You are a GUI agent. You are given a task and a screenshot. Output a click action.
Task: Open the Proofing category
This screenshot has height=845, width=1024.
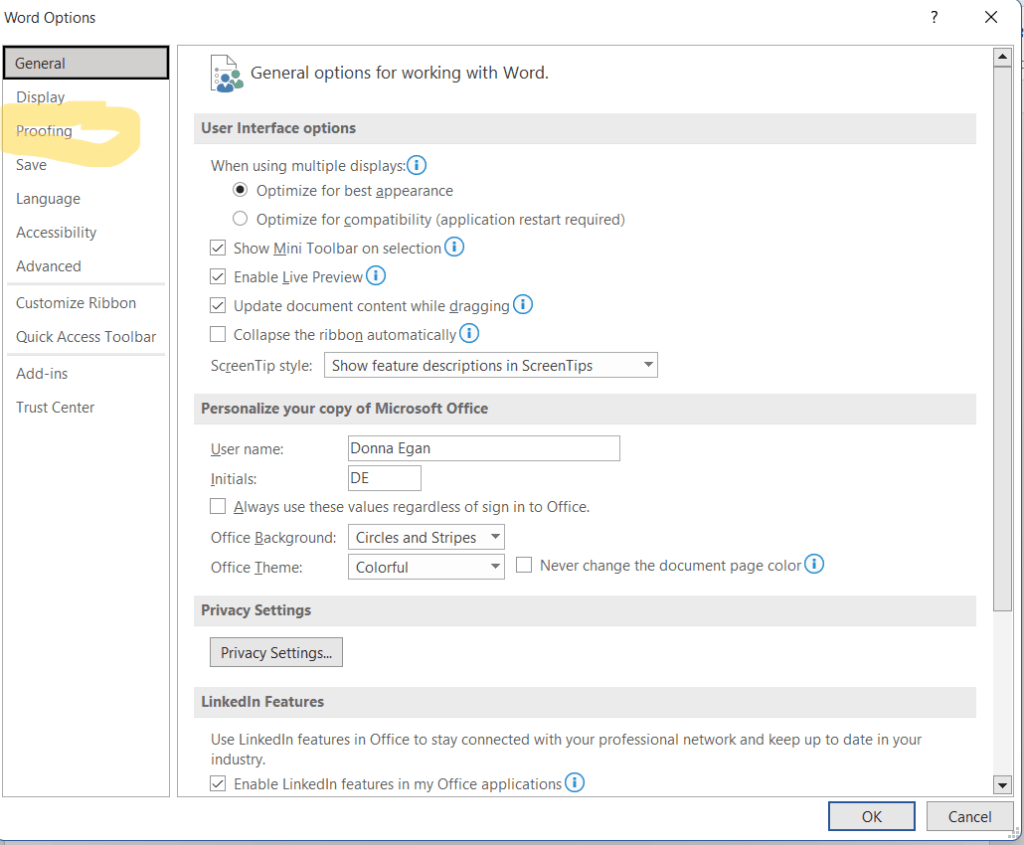click(x=44, y=131)
